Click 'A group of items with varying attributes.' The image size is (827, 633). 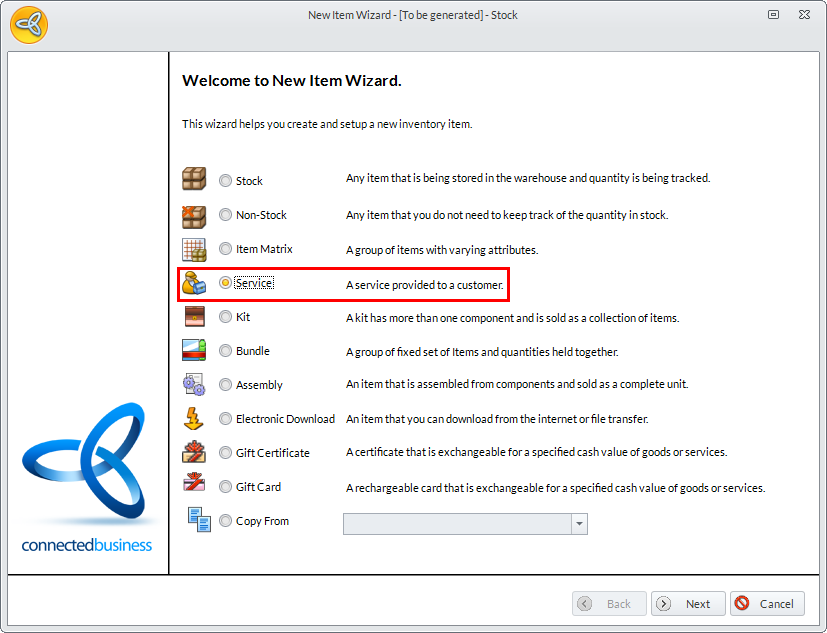click(442, 250)
